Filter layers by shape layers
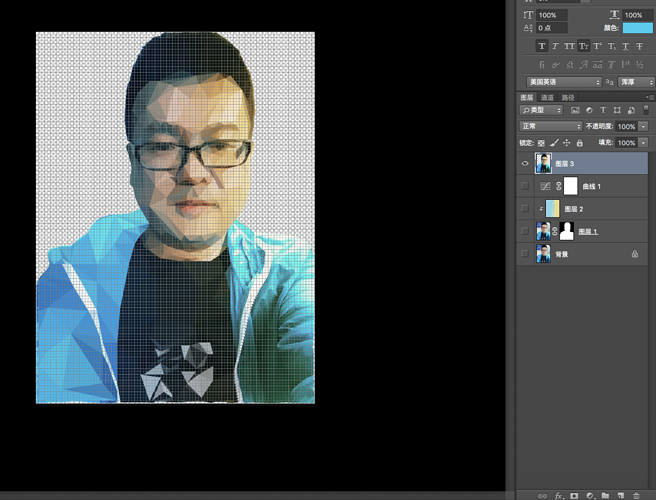656x500 pixels. point(617,110)
